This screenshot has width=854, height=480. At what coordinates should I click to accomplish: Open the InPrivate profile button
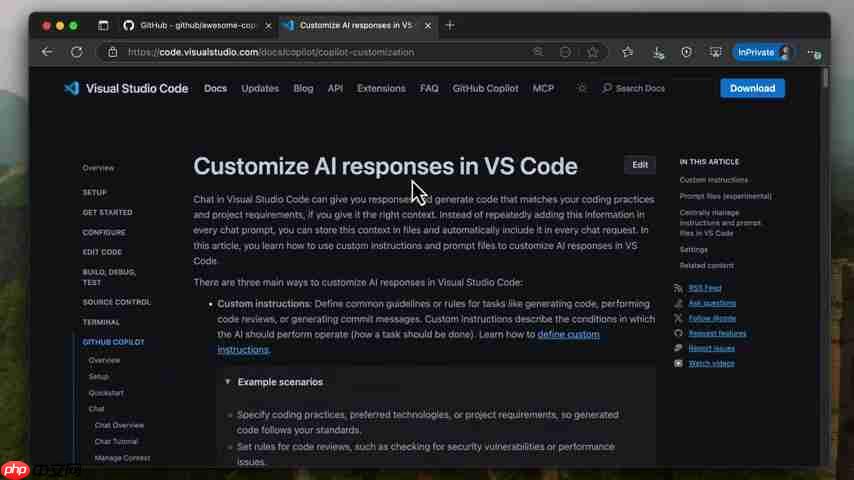(x=762, y=52)
